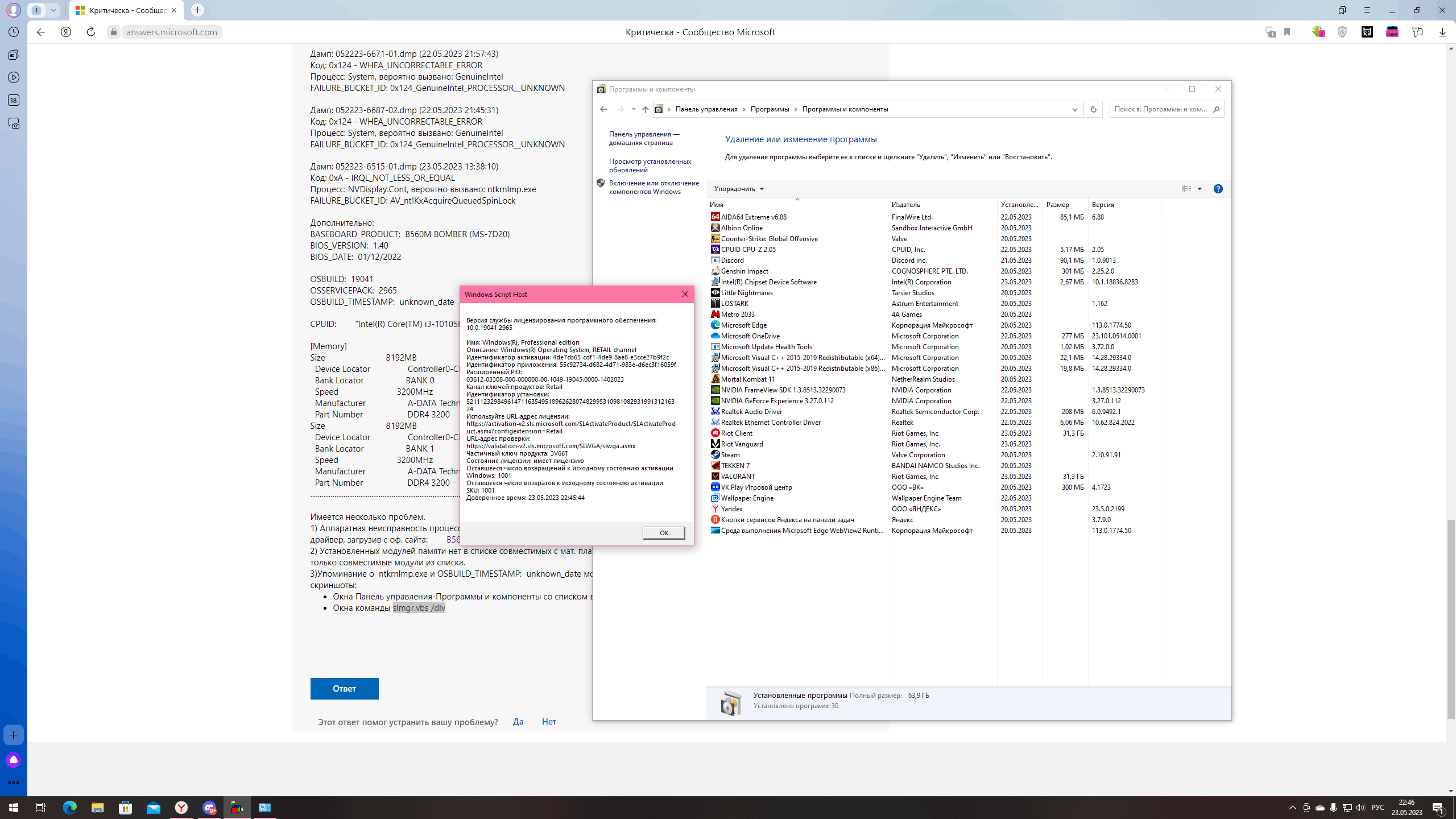
Task: Sort programs by Размер column
Action: pos(1065,204)
